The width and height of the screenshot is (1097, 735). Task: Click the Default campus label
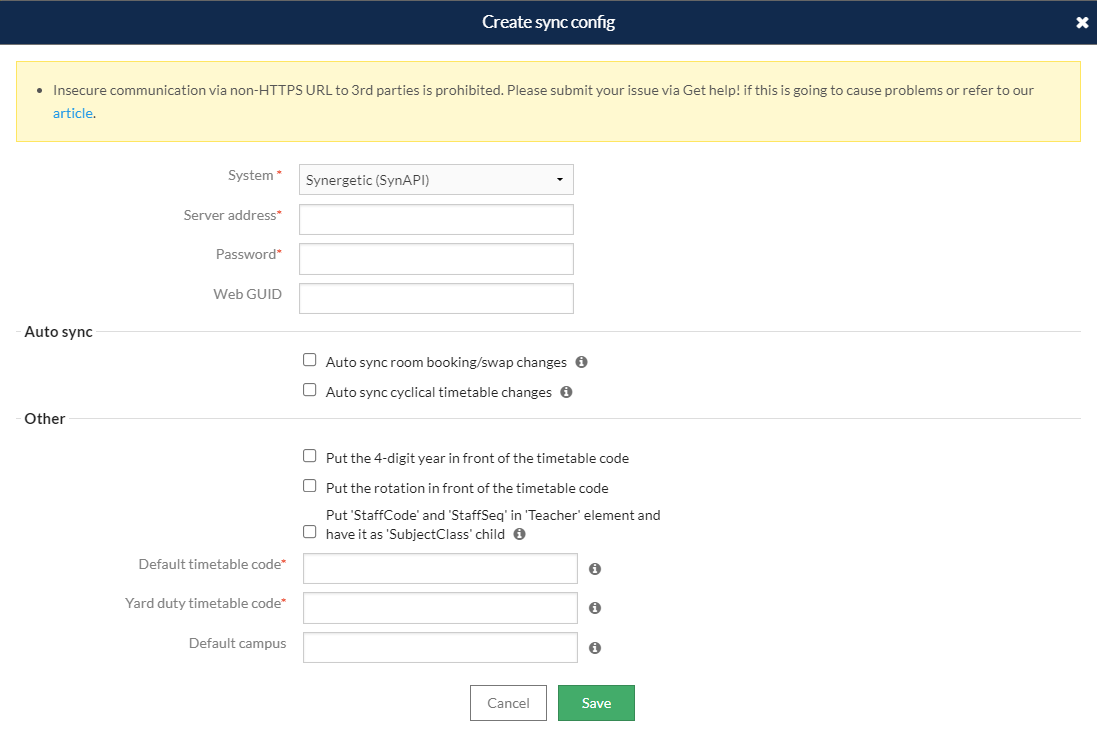tap(237, 643)
